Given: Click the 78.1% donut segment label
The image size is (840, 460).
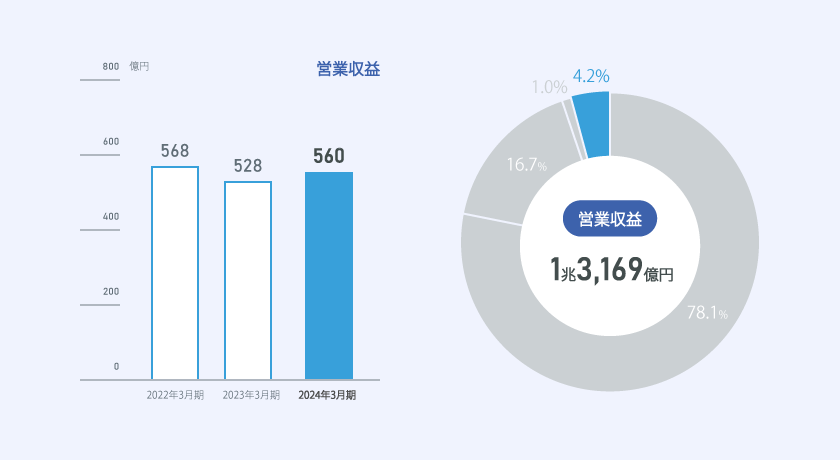Looking at the screenshot, I should 707,312.
